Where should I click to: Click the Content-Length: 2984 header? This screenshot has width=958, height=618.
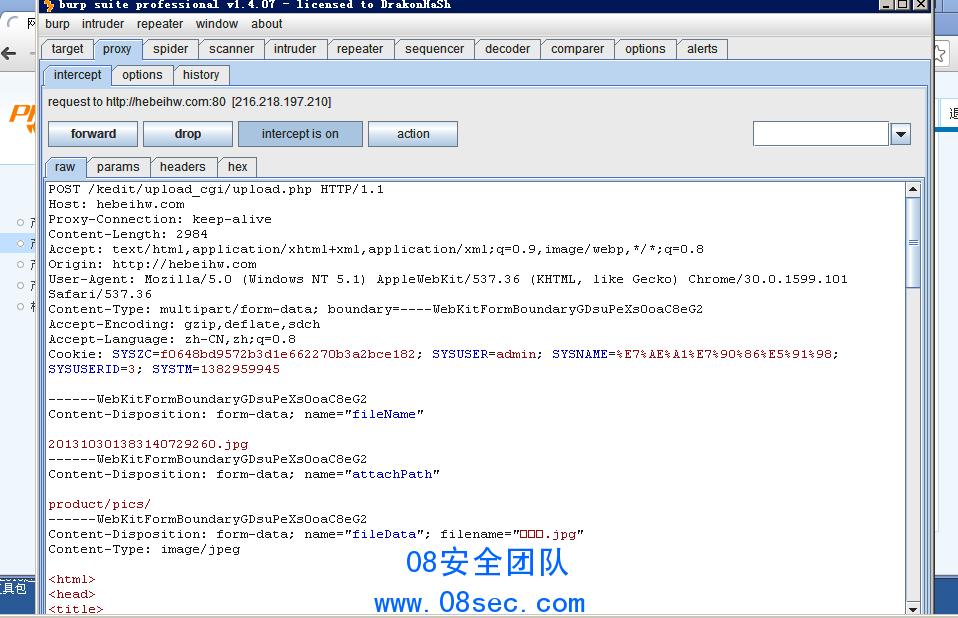(x=128, y=234)
